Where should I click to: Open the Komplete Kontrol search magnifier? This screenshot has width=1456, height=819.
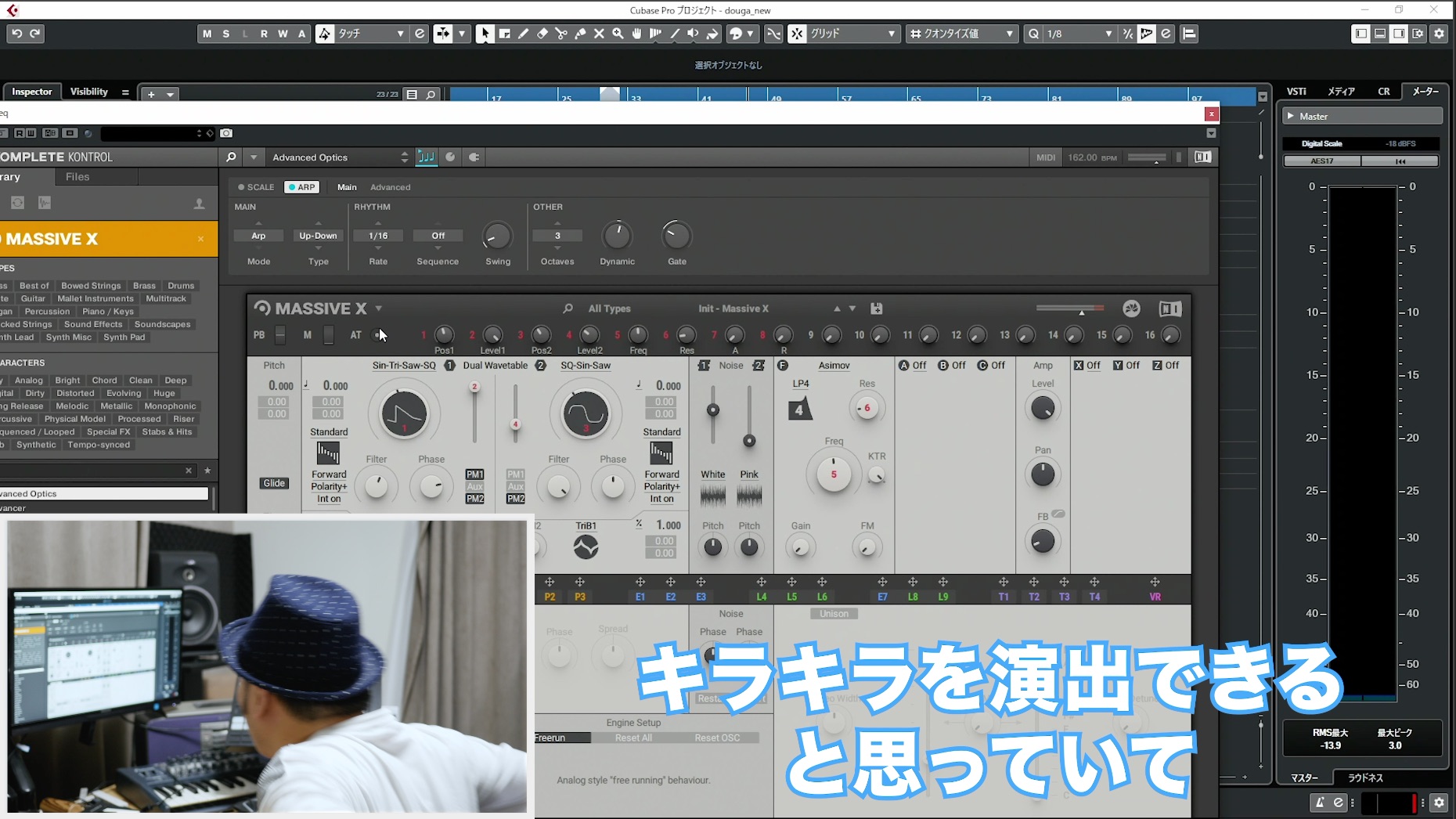tap(231, 157)
